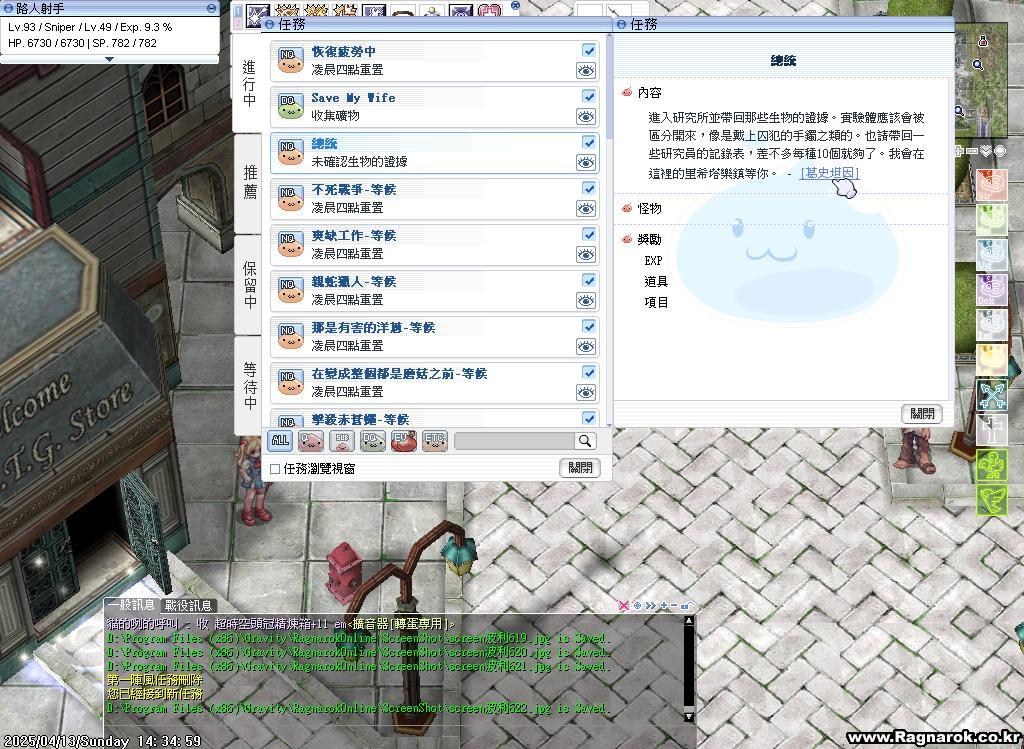Select the 親蛇獵人-等候 quest entry
The height and width of the screenshot is (749, 1024).
coord(434,291)
